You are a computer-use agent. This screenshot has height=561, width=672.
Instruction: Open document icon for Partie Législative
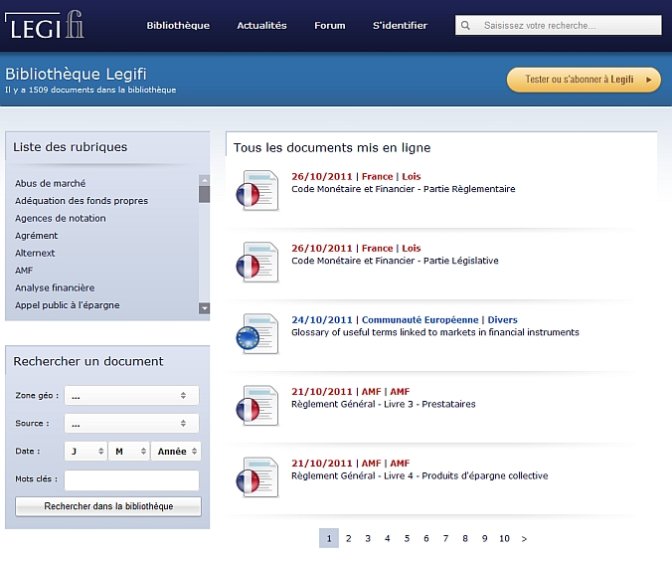tap(257, 262)
